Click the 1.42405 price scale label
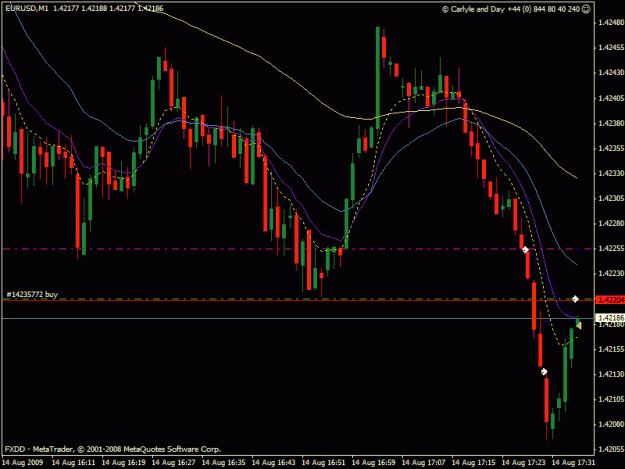 click(611, 98)
